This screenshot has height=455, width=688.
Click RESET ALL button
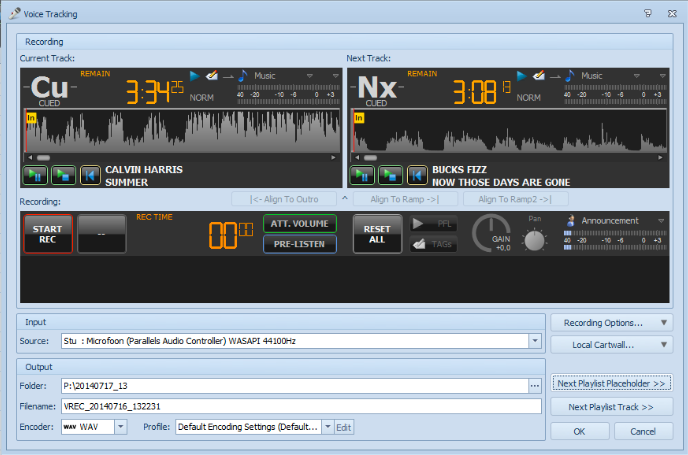point(377,234)
